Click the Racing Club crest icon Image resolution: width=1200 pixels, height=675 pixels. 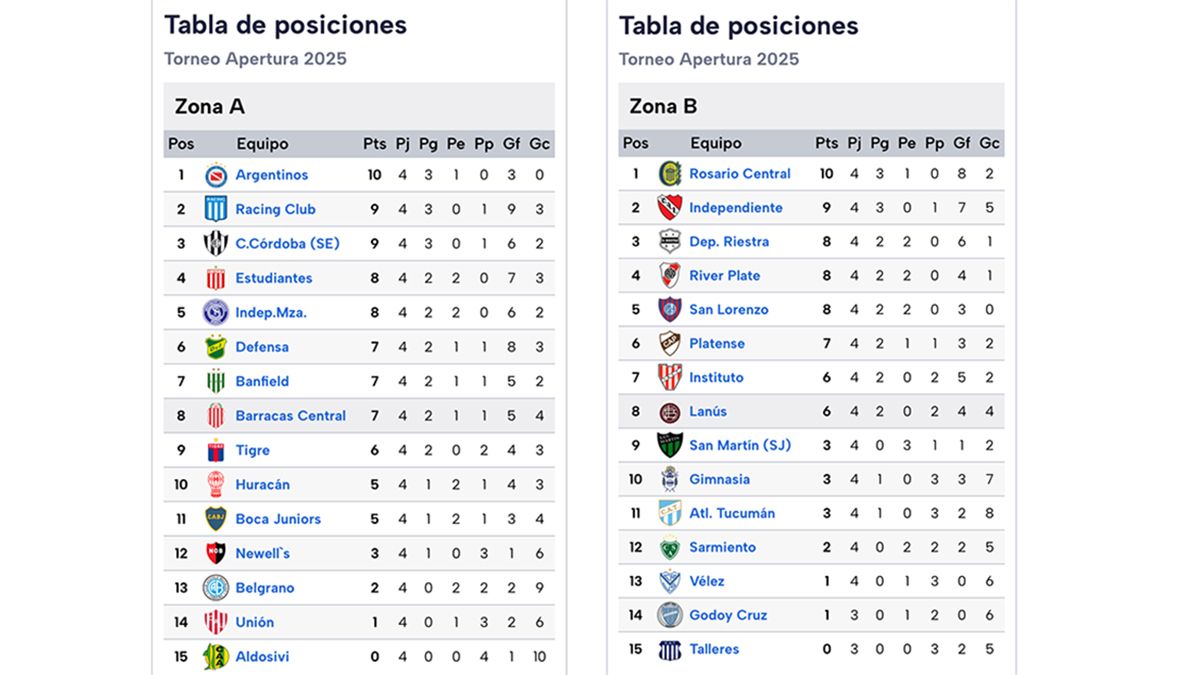(216, 209)
